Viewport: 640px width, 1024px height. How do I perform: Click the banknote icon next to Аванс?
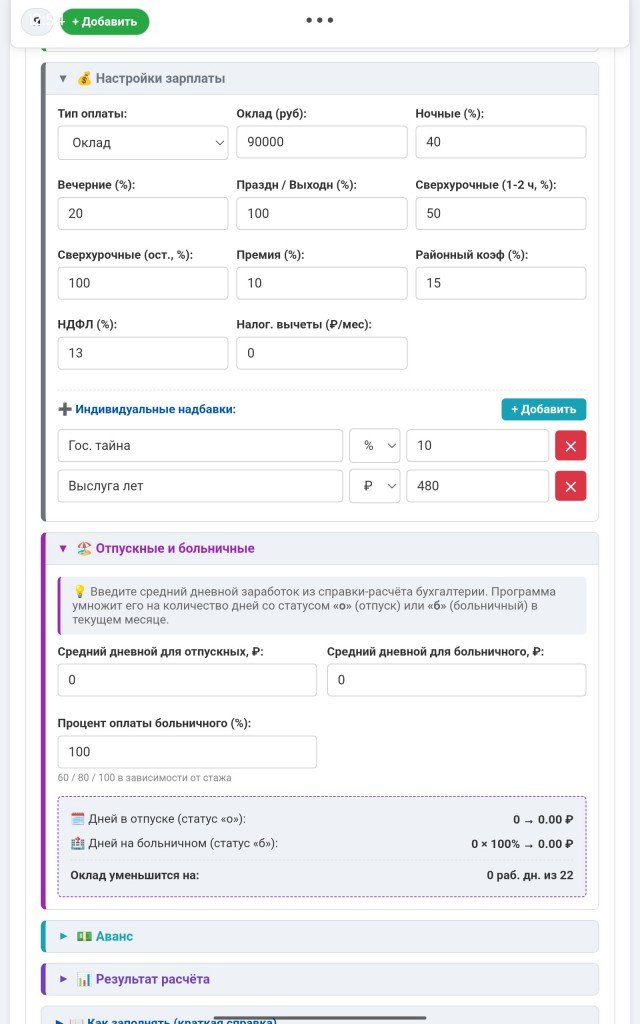pyautogui.click(x=84, y=936)
